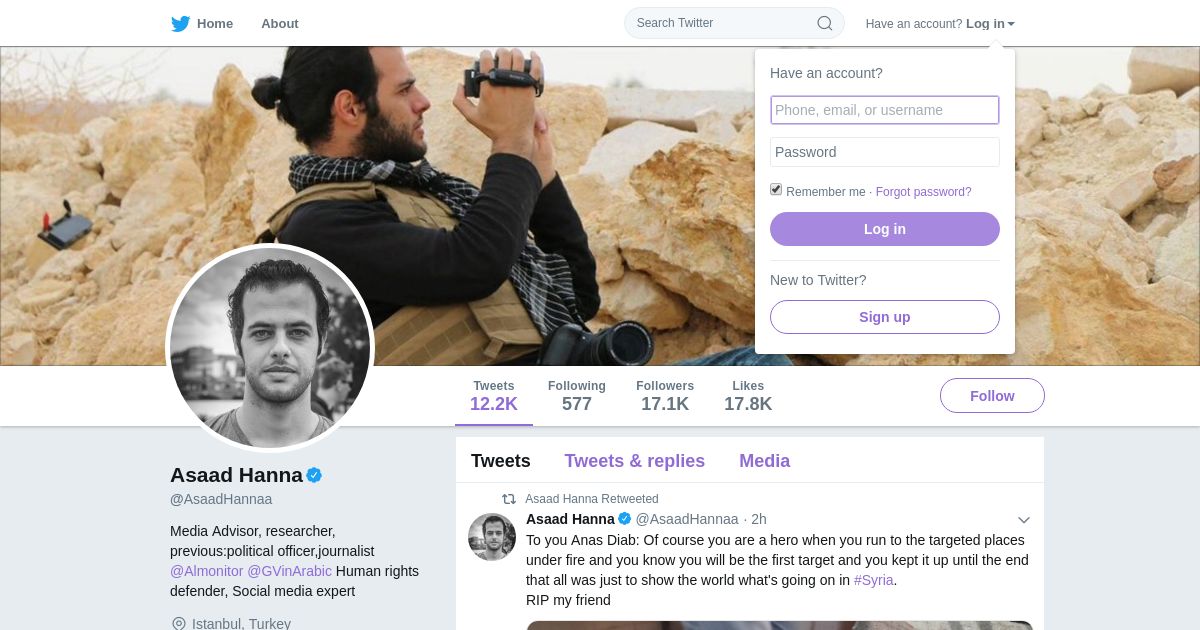The height and width of the screenshot is (630, 1200).
Task: Click the Twitter bird logo icon
Action: tap(180, 24)
